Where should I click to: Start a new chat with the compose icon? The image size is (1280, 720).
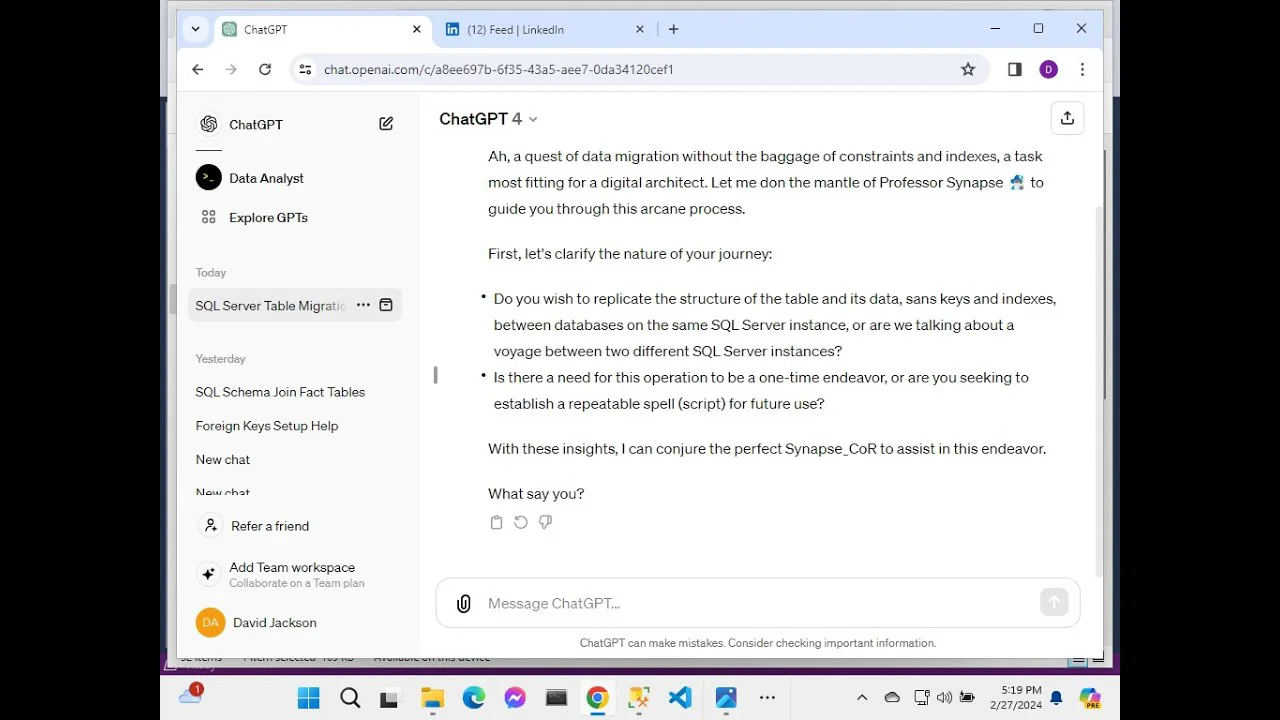pos(386,124)
